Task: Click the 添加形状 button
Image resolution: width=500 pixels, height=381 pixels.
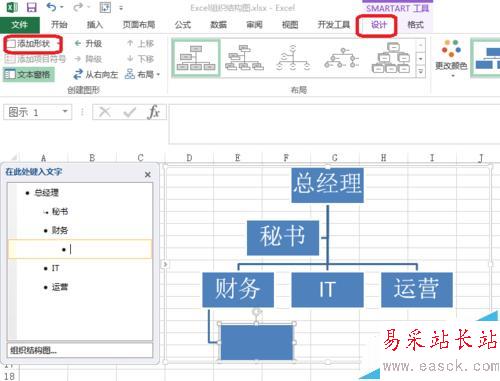Action: [x=32, y=44]
